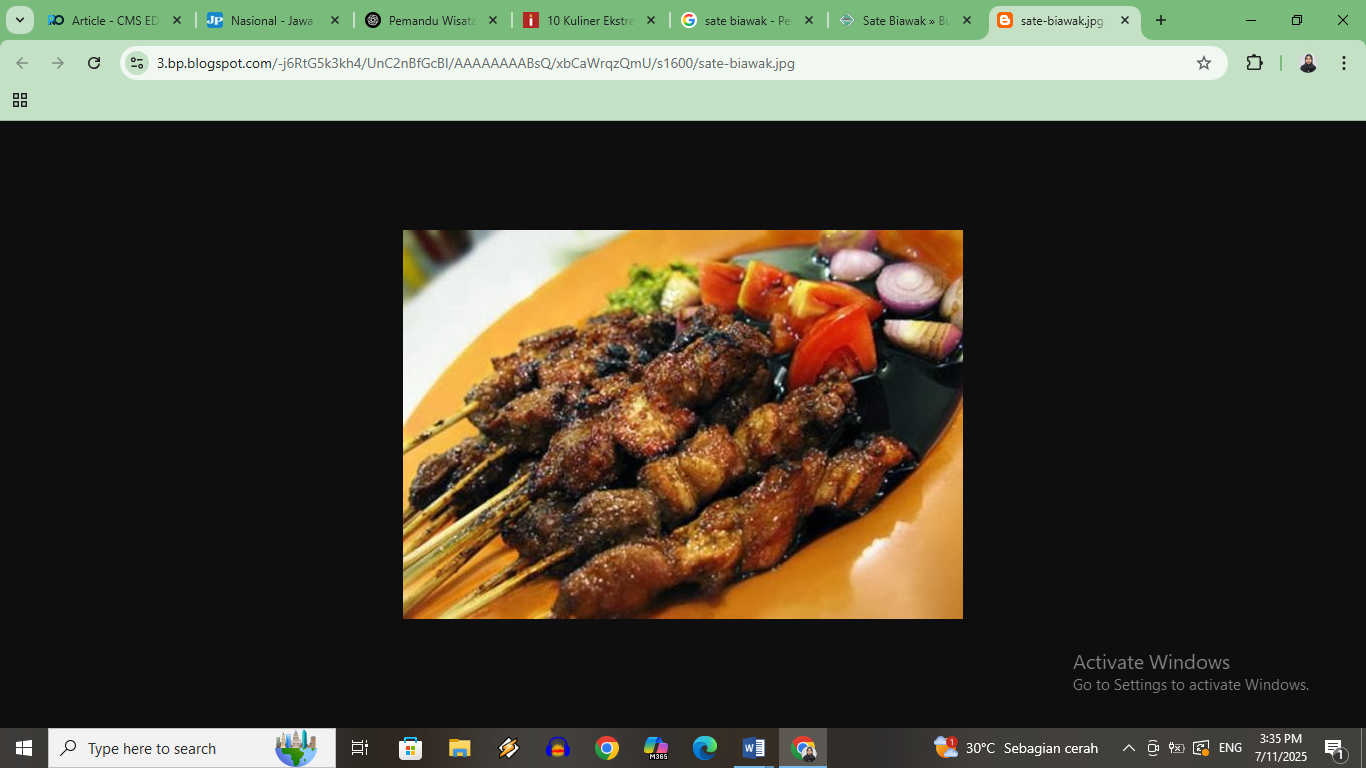The image size is (1366, 768).
Task: Reload the current page
Action: point(93,62)
